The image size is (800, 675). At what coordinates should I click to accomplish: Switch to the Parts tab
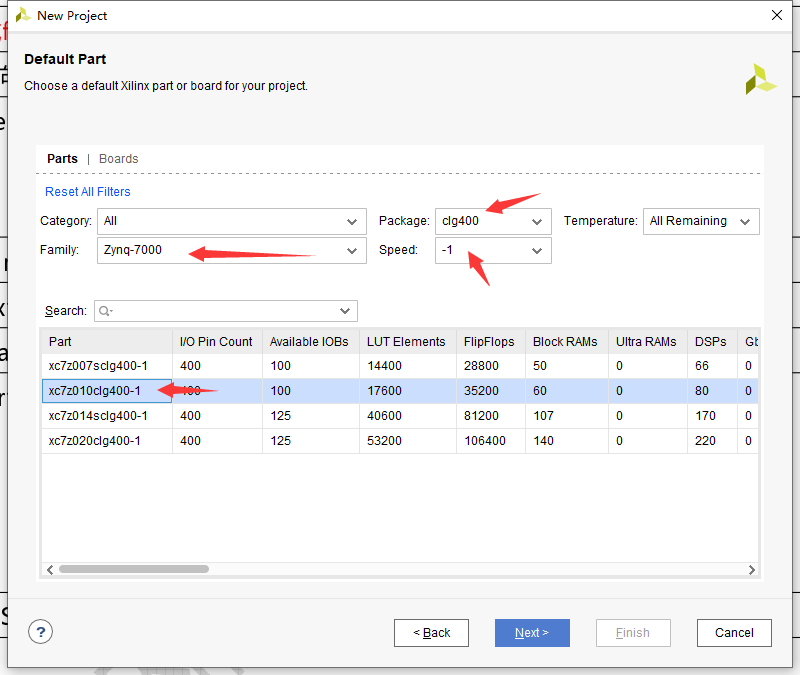click(62, 159)
